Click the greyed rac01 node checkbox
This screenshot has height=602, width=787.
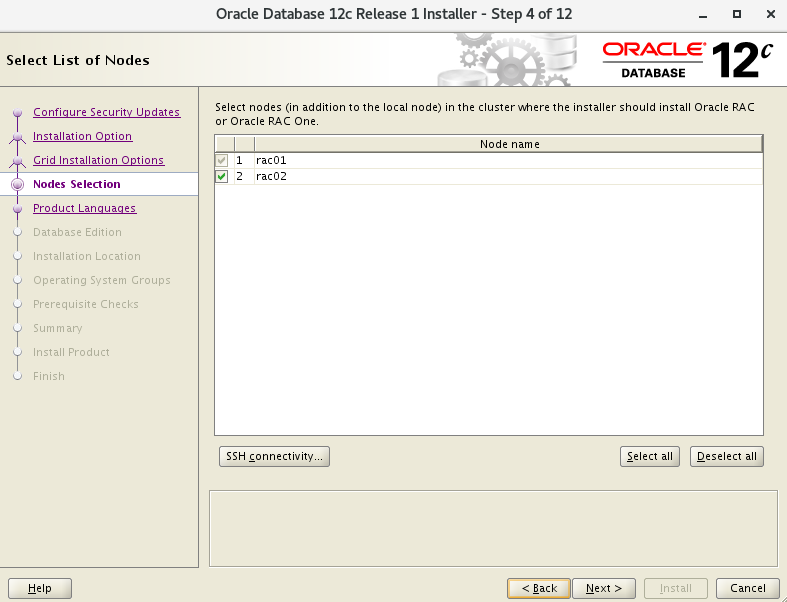click(221, 160)
